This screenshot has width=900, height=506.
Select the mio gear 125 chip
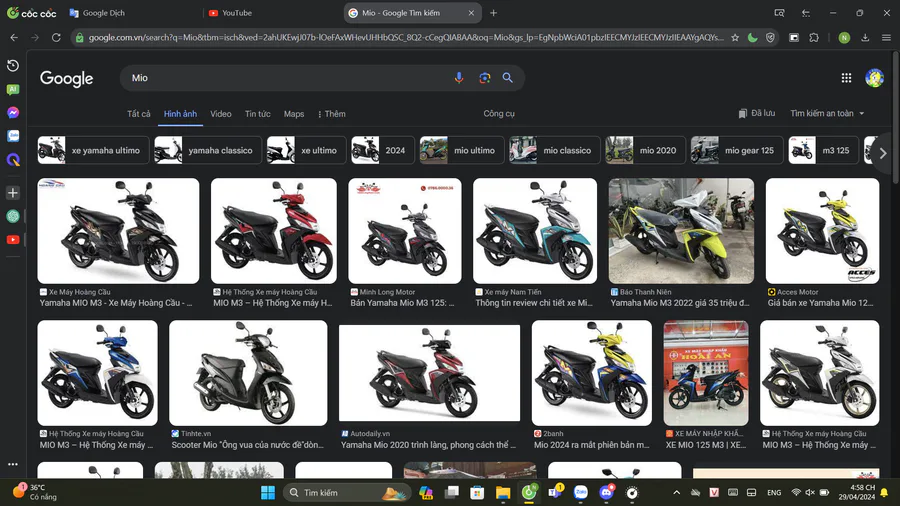click(737, 150)
